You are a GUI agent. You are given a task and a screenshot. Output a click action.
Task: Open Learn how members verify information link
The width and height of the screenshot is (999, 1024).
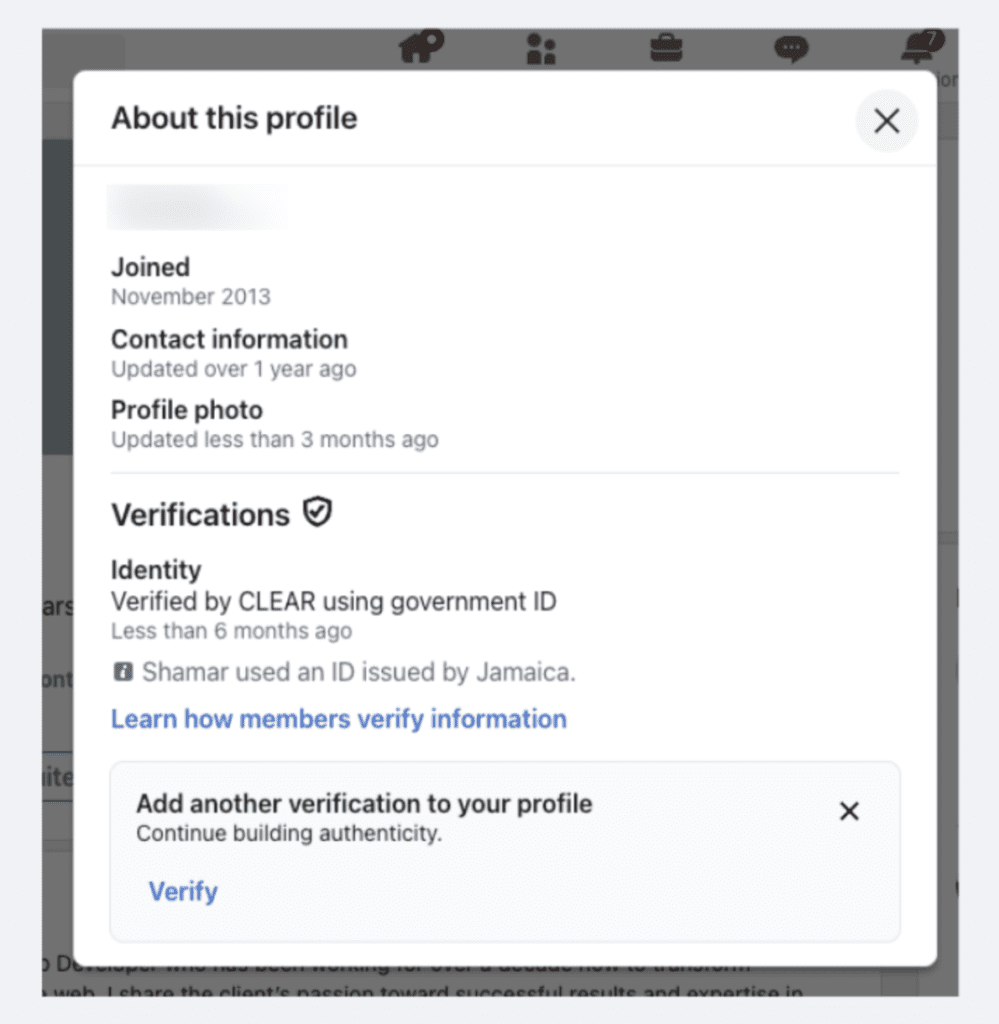(338, 719)
